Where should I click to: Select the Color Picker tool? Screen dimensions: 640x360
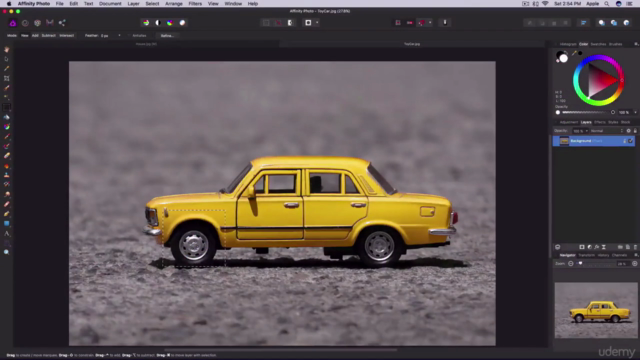click(x=7, y=69)
